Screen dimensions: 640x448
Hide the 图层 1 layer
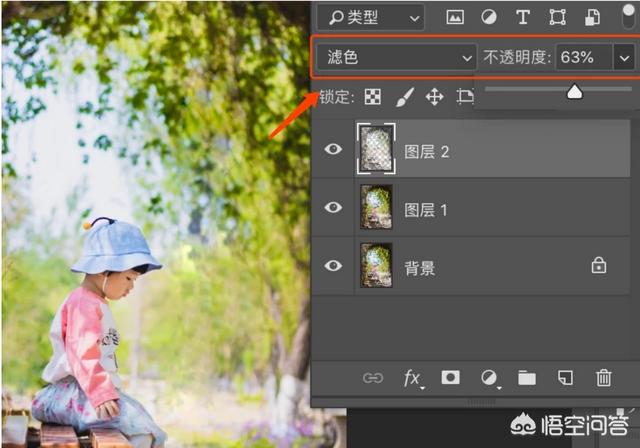(333, 207)
